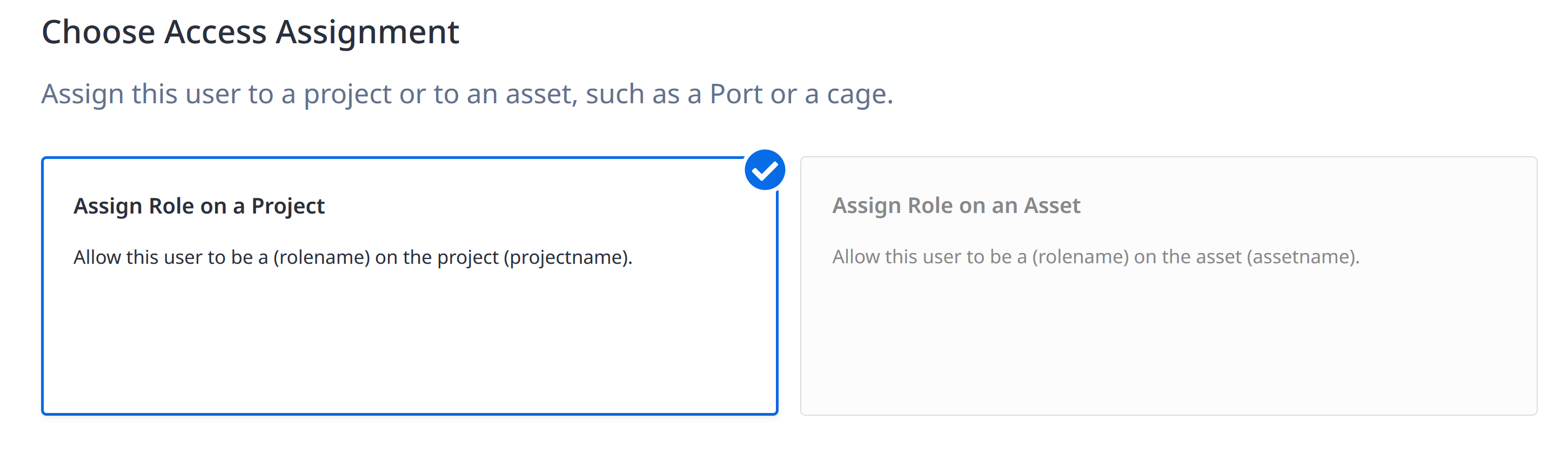The width and height of the screenshot is (1568, 453).
Task: Click the "Assign Role on a Project" title
Action: coord(199,206)
